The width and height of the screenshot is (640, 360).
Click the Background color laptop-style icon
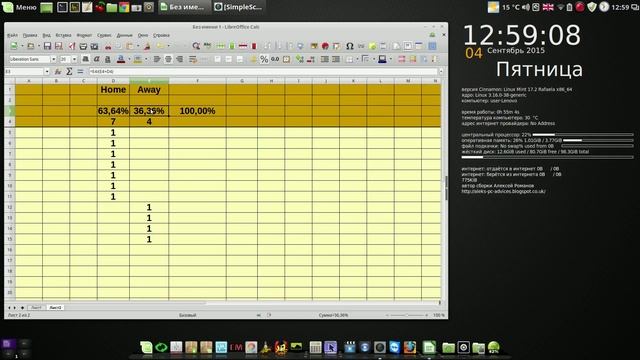click(382, 60)
